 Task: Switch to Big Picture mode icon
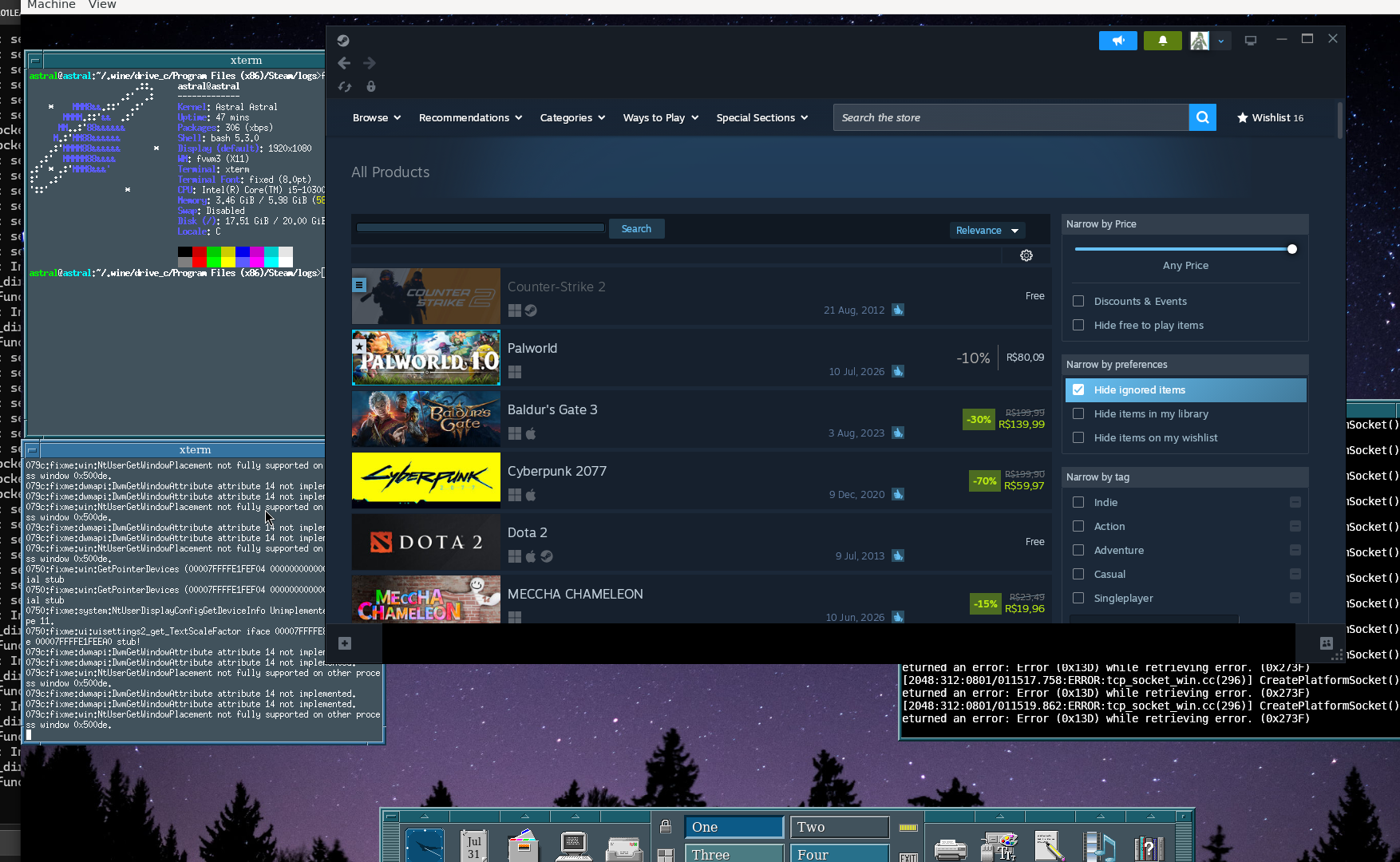click(1251, 40)
